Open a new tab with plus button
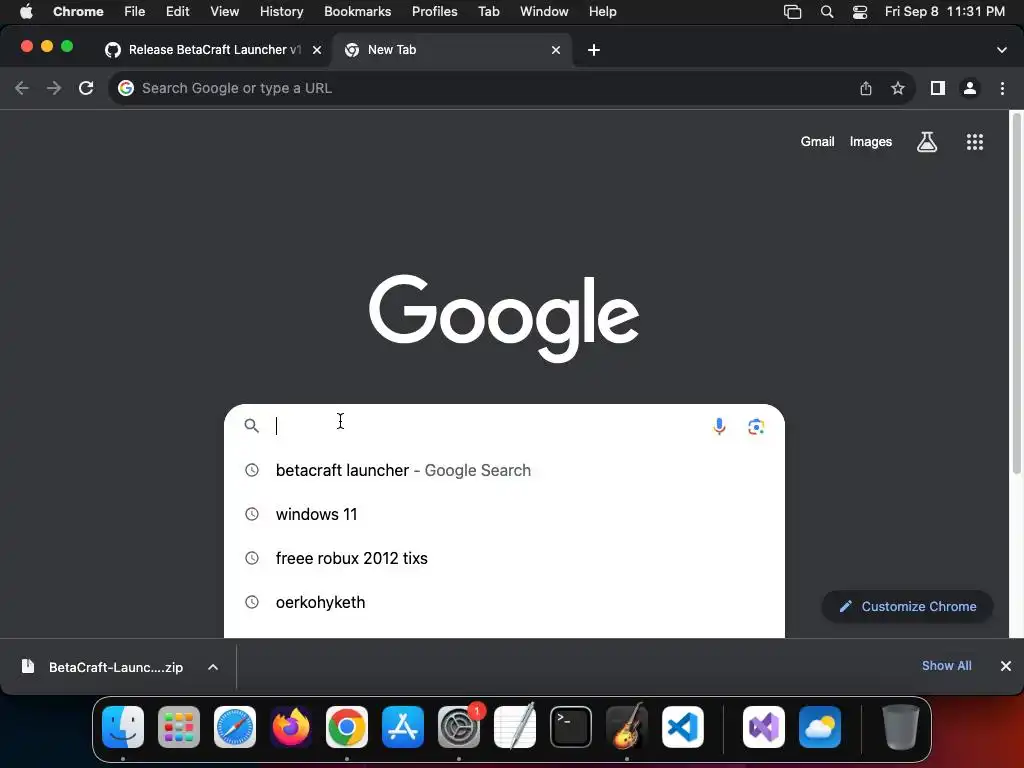 [x=594, y=50]
